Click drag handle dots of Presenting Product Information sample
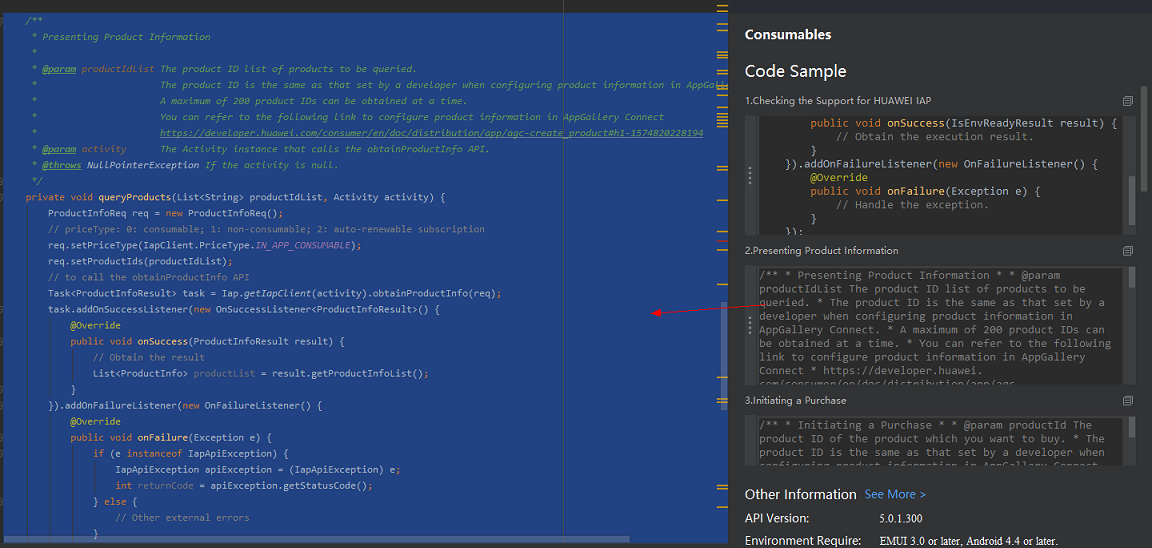 point(750,325)
